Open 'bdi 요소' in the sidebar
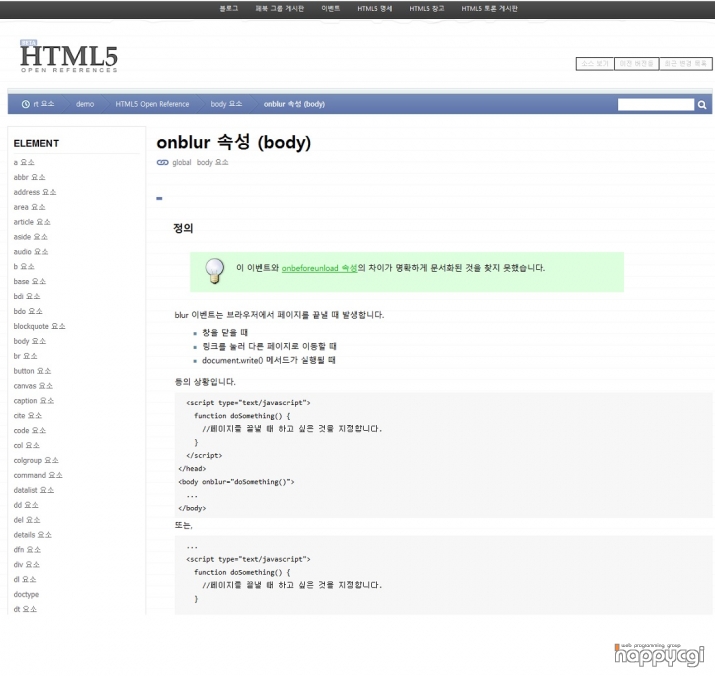 tap(27, 296)
